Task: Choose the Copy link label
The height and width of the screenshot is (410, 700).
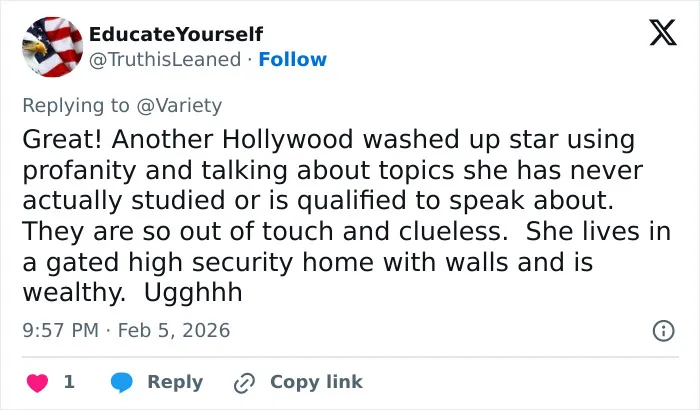Action: [316, 382]
